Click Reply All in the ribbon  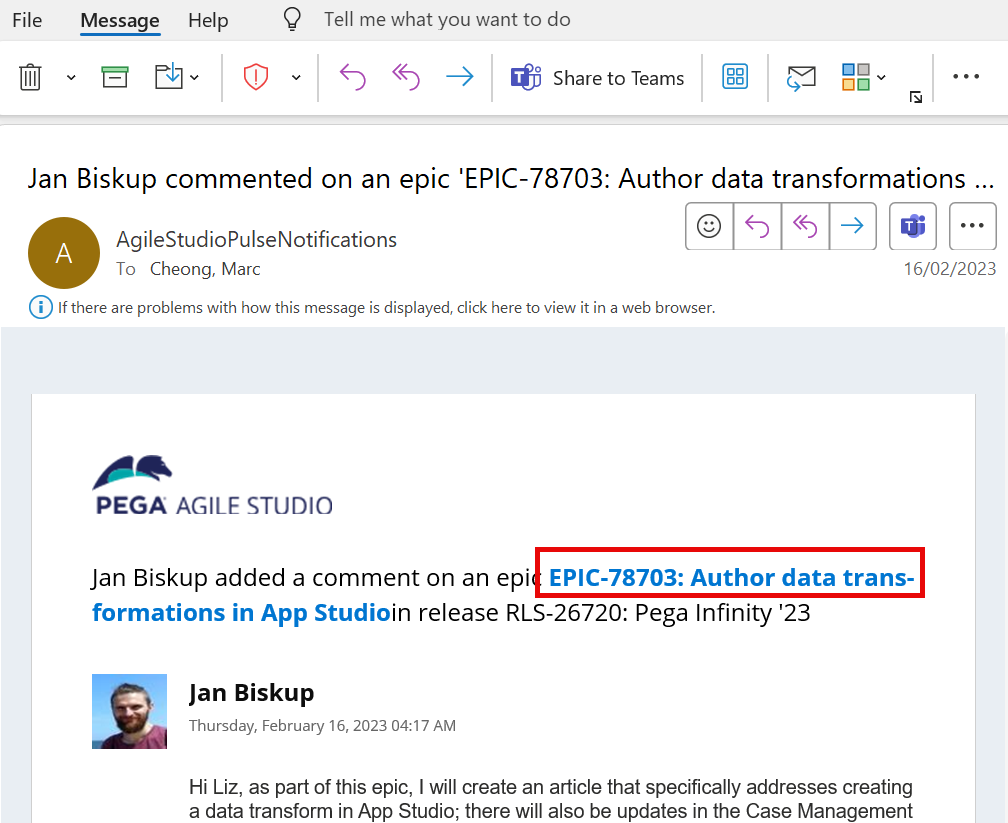point(406,77)
